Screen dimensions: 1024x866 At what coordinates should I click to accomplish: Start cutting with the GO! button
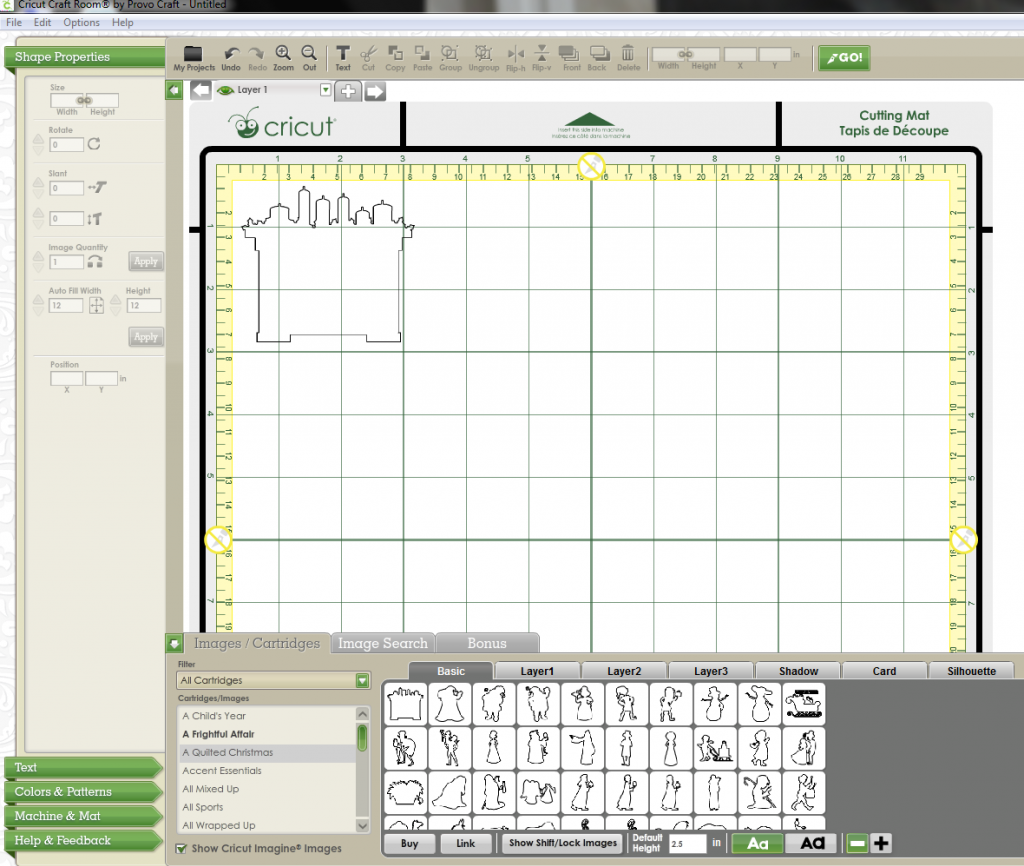[844, 57]
